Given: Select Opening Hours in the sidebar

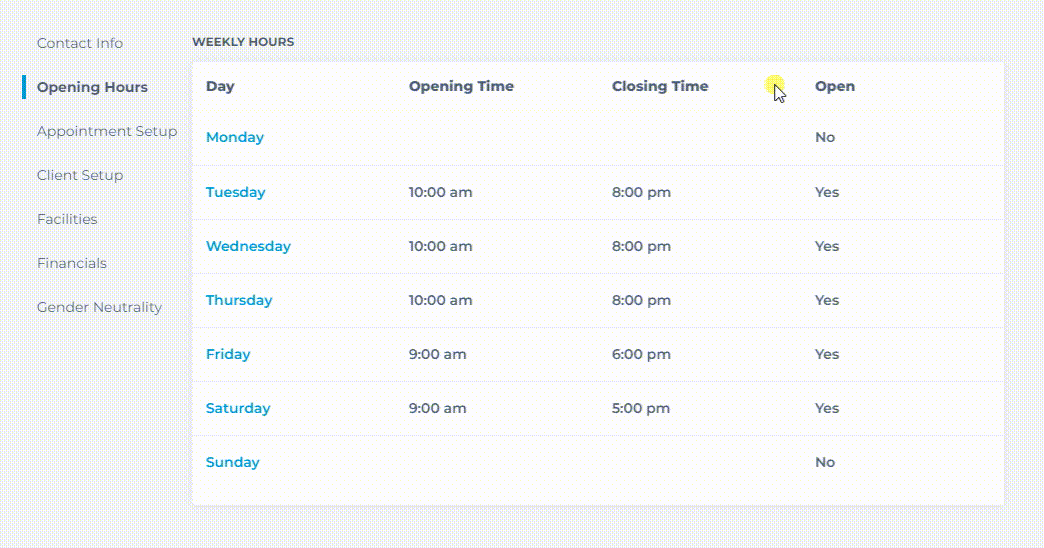Looking at the screenshot, I should tap(92, 87).
